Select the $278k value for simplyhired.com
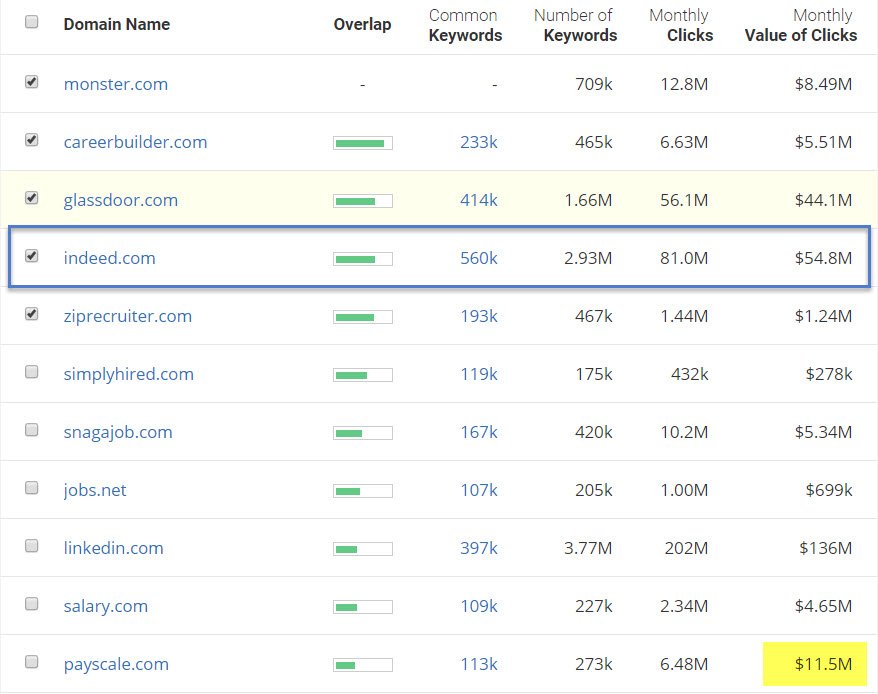878x694 pixels. click(829, 374)
